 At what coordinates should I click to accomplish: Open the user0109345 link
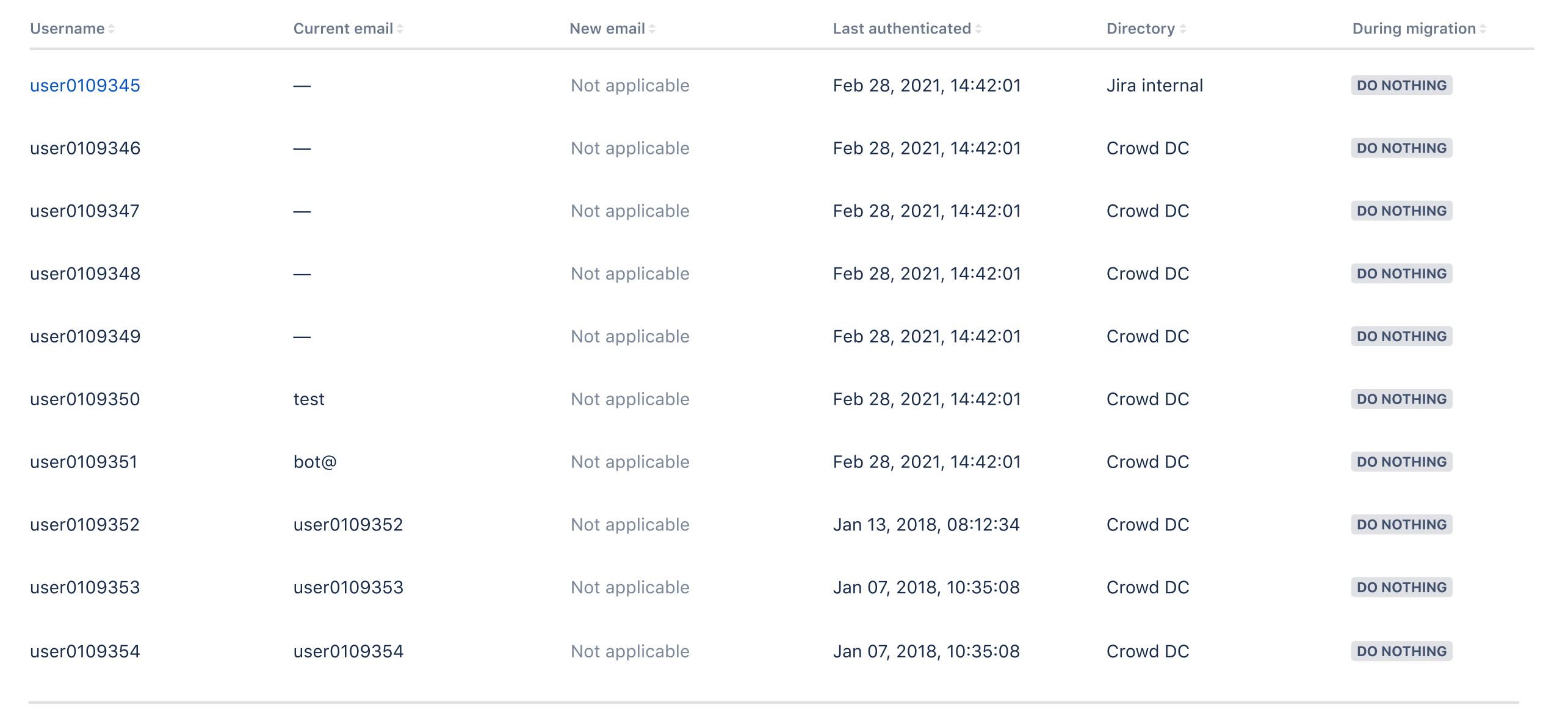coord(85,85)
